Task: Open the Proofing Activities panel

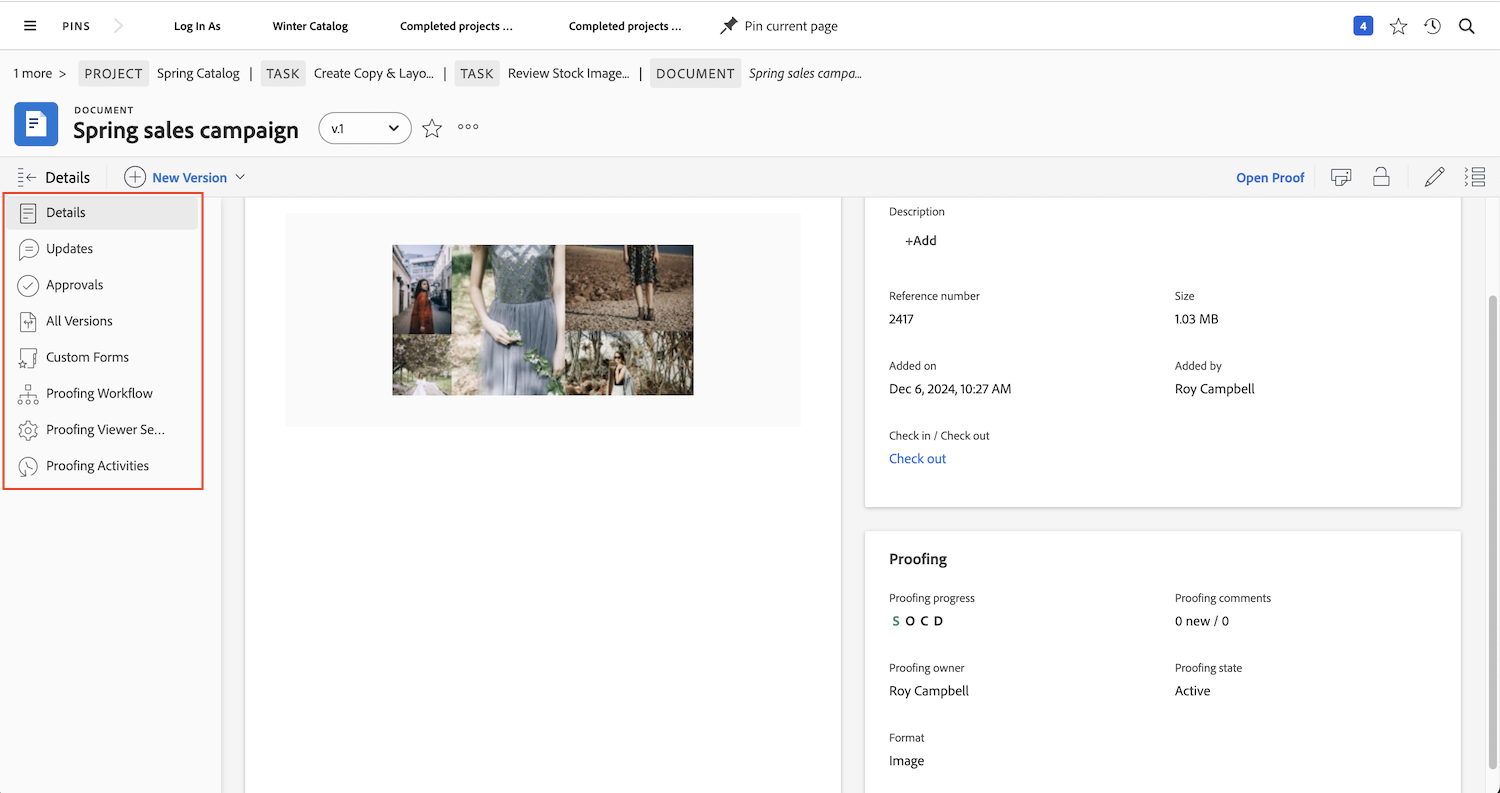Action: (x=97, y=465)
